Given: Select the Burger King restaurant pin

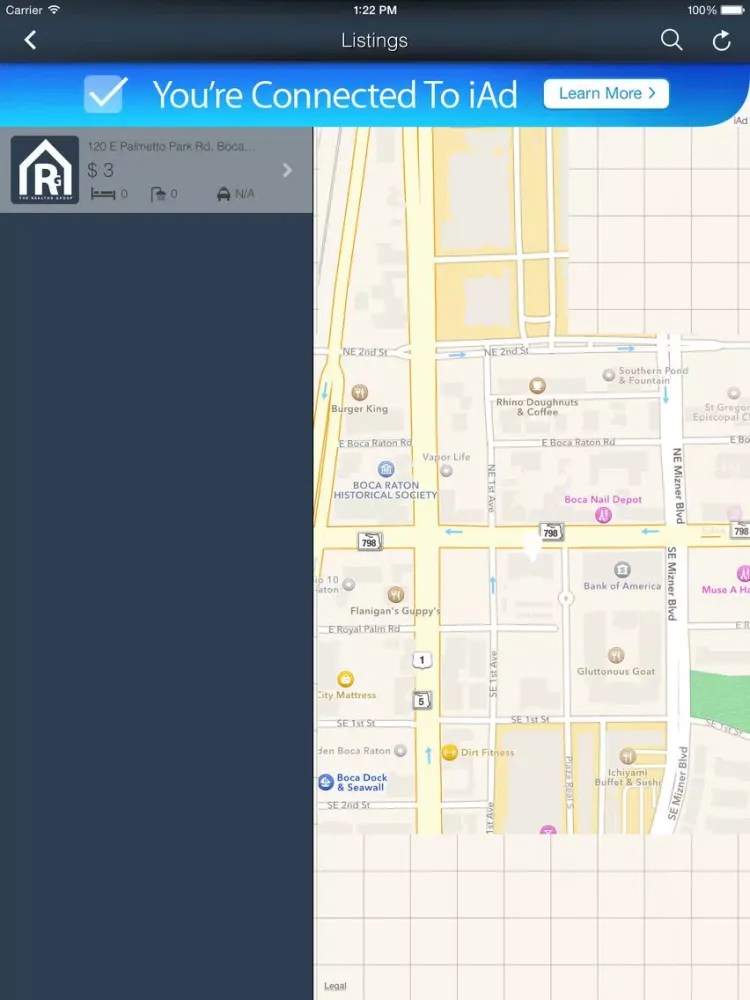Looking at the screenshot, I should pyautogui.click(x=359, y=392).
